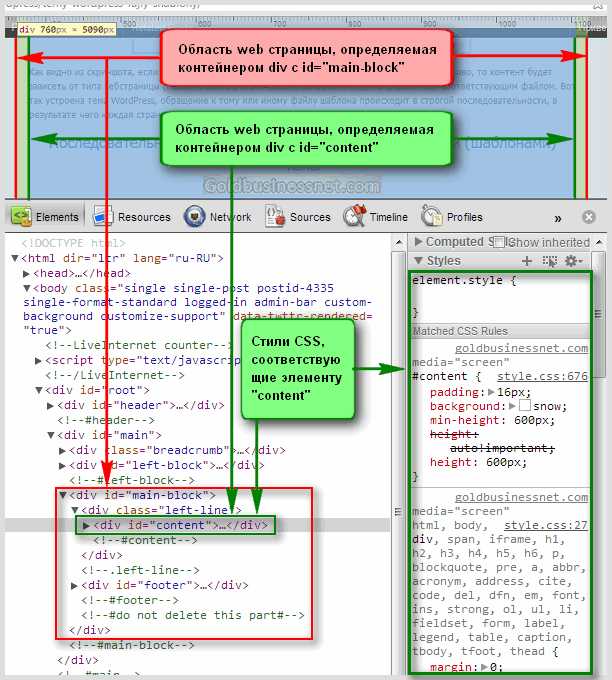Collapse the div id="main-block" node
Viewport: 612px width, 680px height.
click(63, 495)
